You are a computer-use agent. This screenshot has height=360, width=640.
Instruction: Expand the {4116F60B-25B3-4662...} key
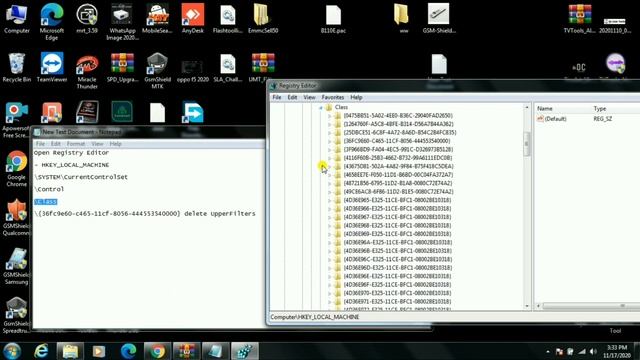329,158
